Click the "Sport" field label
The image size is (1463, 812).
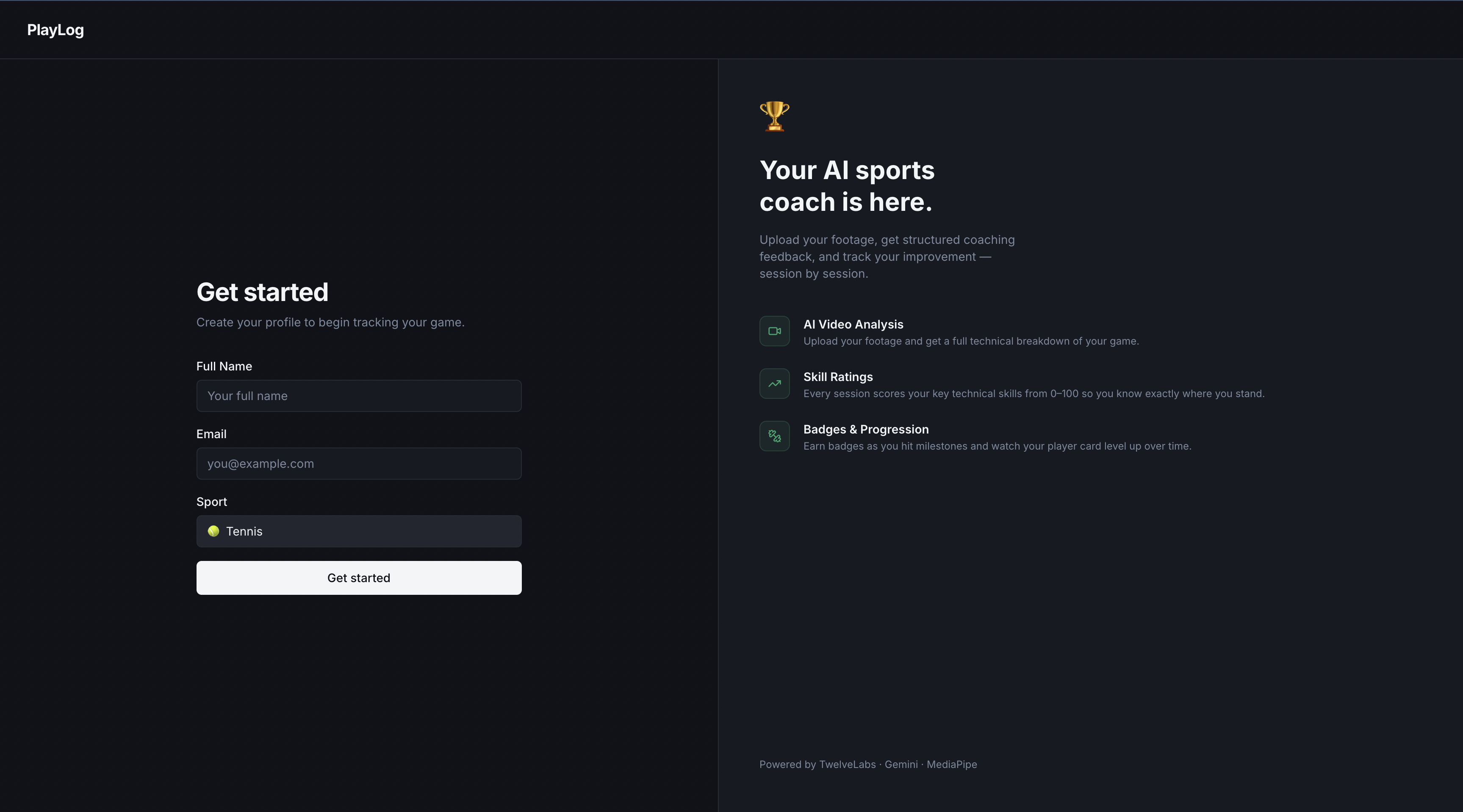pyautogui.click(x=211, y=502)
